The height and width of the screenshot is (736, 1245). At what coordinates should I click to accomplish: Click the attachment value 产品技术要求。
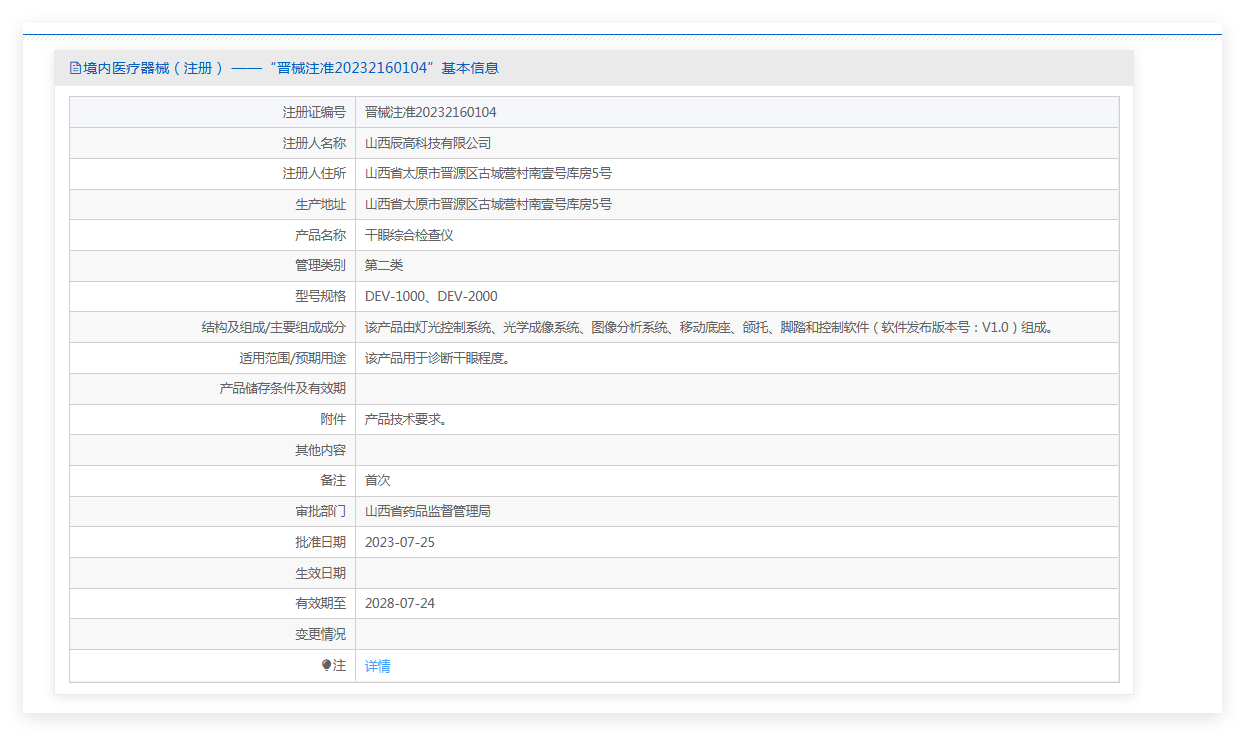pyautogui.click(x=406, y=420)
